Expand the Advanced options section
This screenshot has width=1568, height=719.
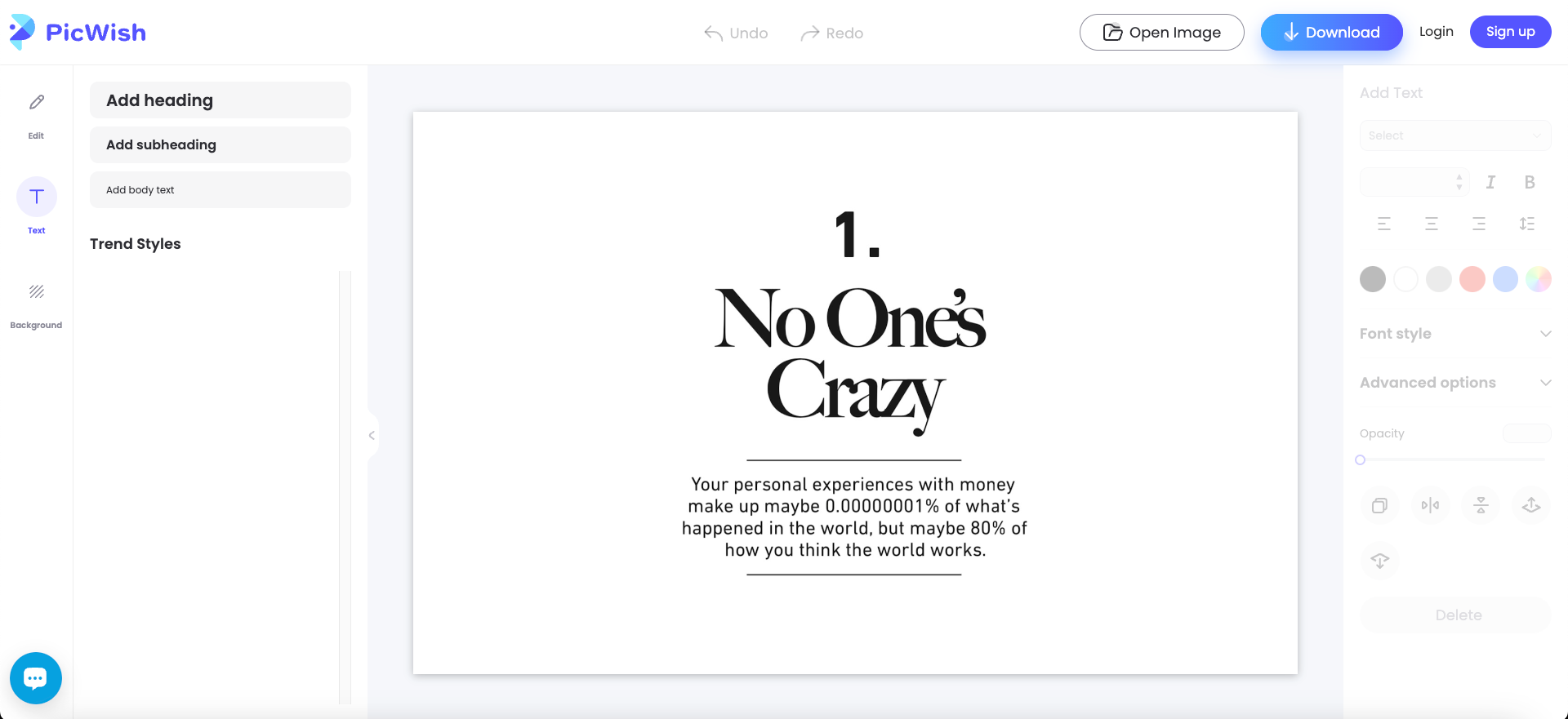[1455, 383]
